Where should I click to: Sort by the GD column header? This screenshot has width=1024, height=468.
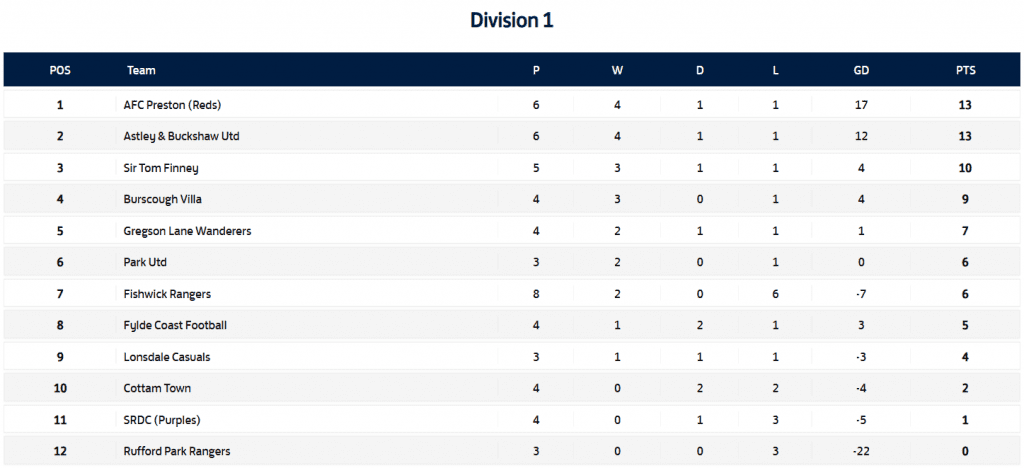[x=861, y=71]
